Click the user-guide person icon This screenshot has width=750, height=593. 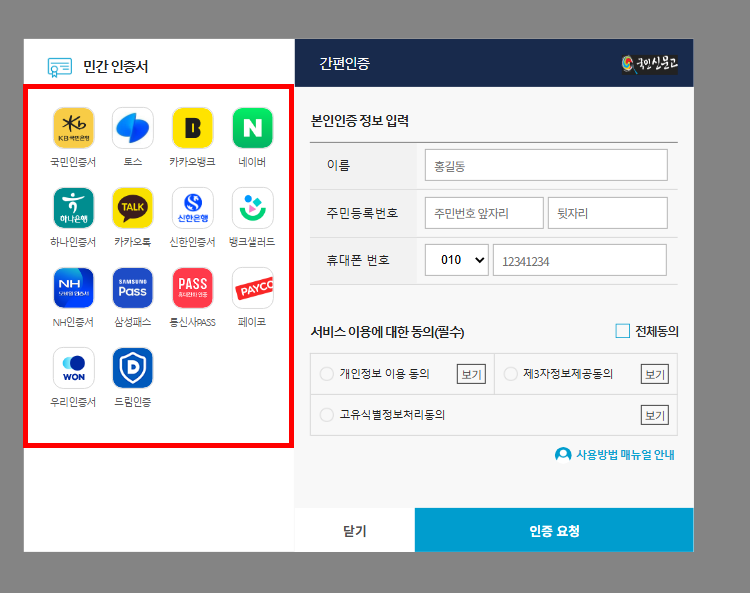pos(563,454)
